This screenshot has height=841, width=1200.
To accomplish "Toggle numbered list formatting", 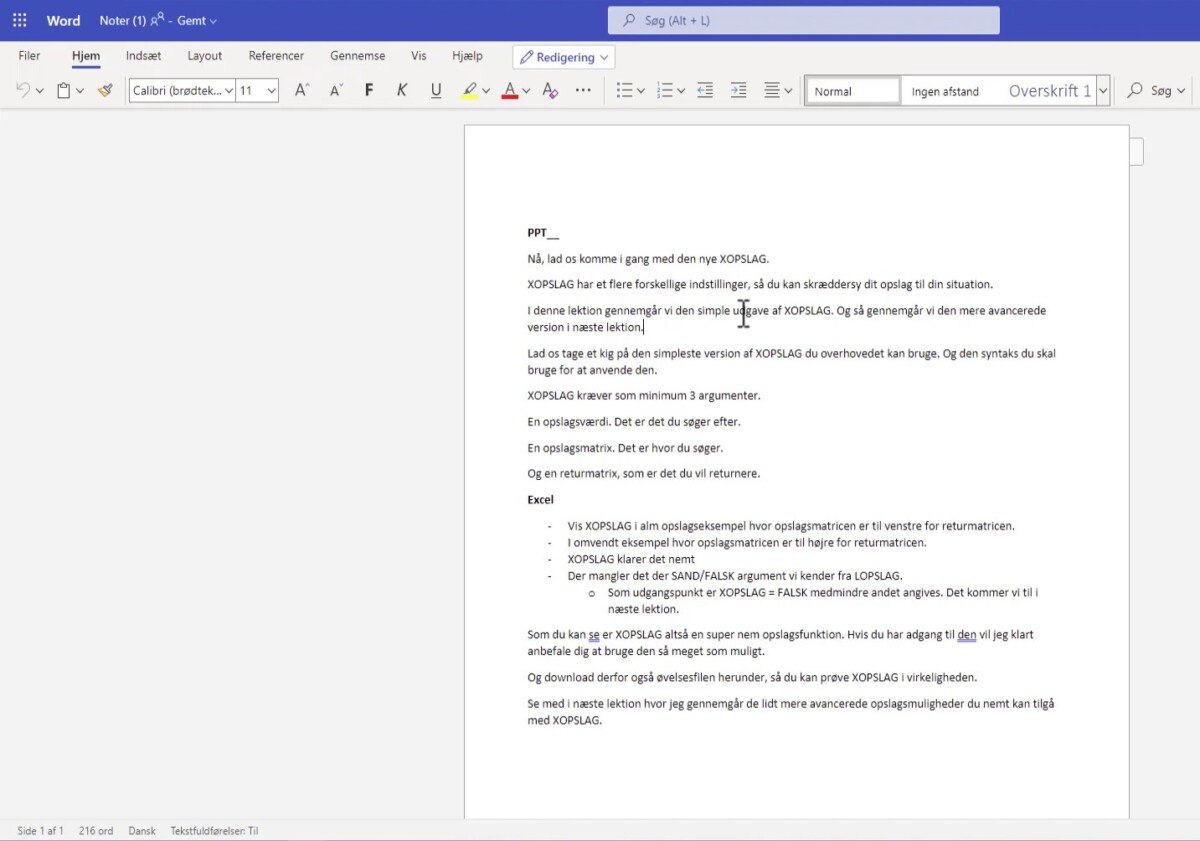I will [x=663, y=90].
